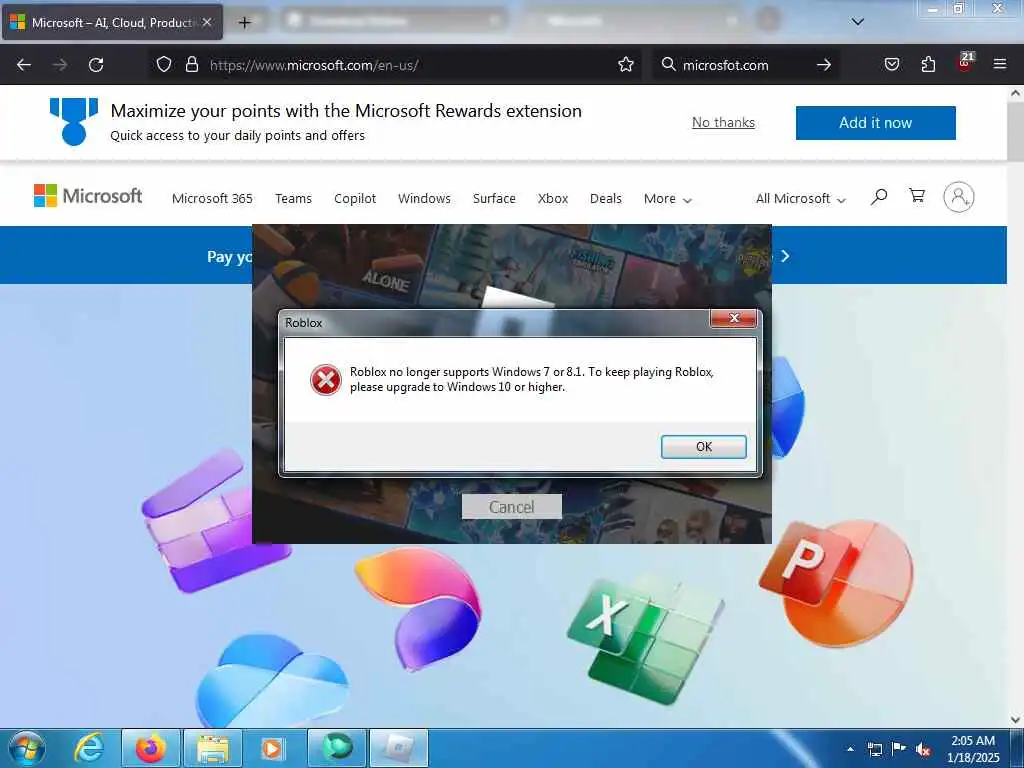The width and height of the screenshot is (1024, 768).
Task: Click the taskbar clock showing 2:05 AM
Action: tap(973, 749)
